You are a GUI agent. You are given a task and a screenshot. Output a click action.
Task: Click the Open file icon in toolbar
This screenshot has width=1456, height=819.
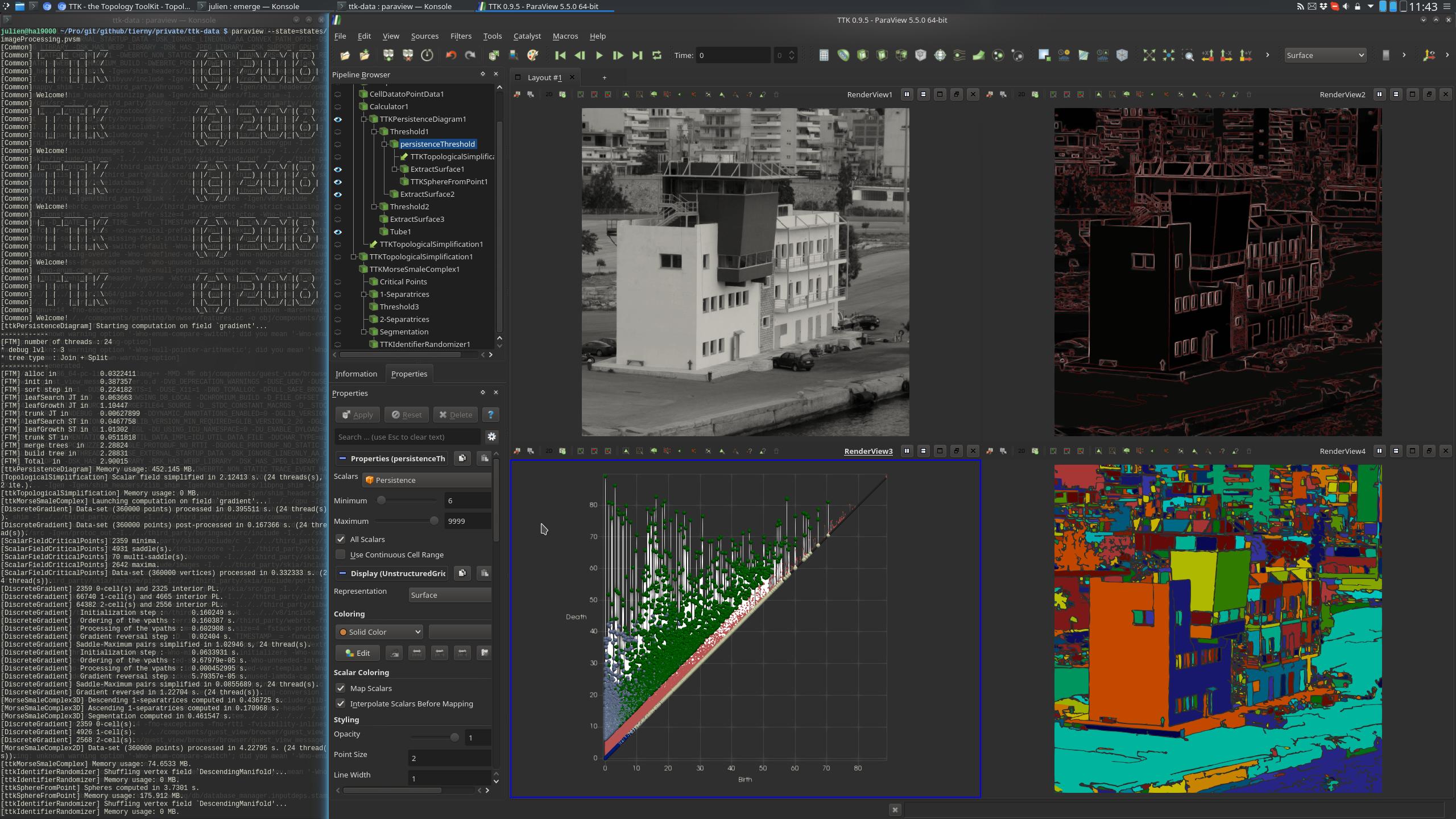pos(345,55)
